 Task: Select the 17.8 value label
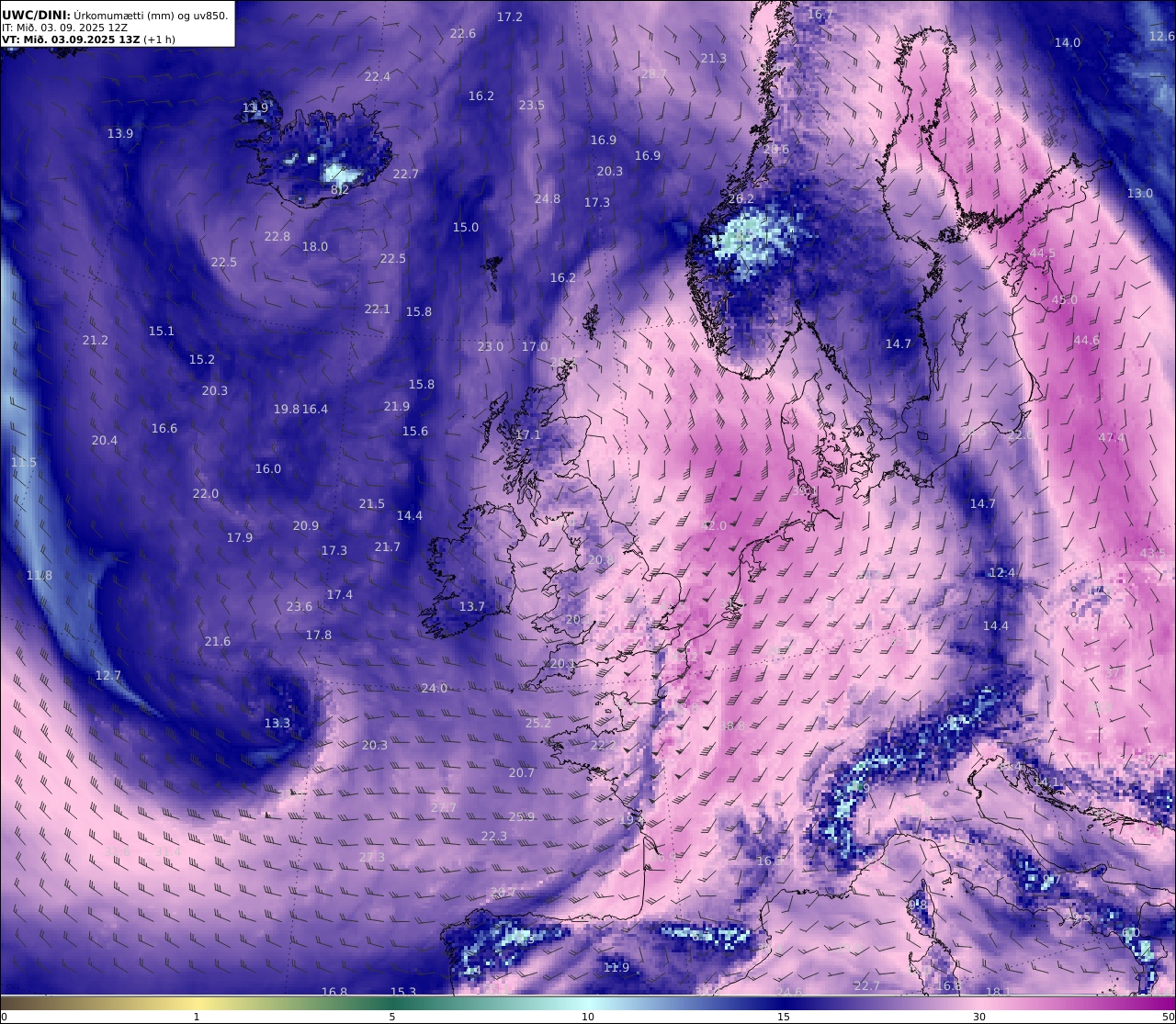pyautogui.click(x=319, y=635)
